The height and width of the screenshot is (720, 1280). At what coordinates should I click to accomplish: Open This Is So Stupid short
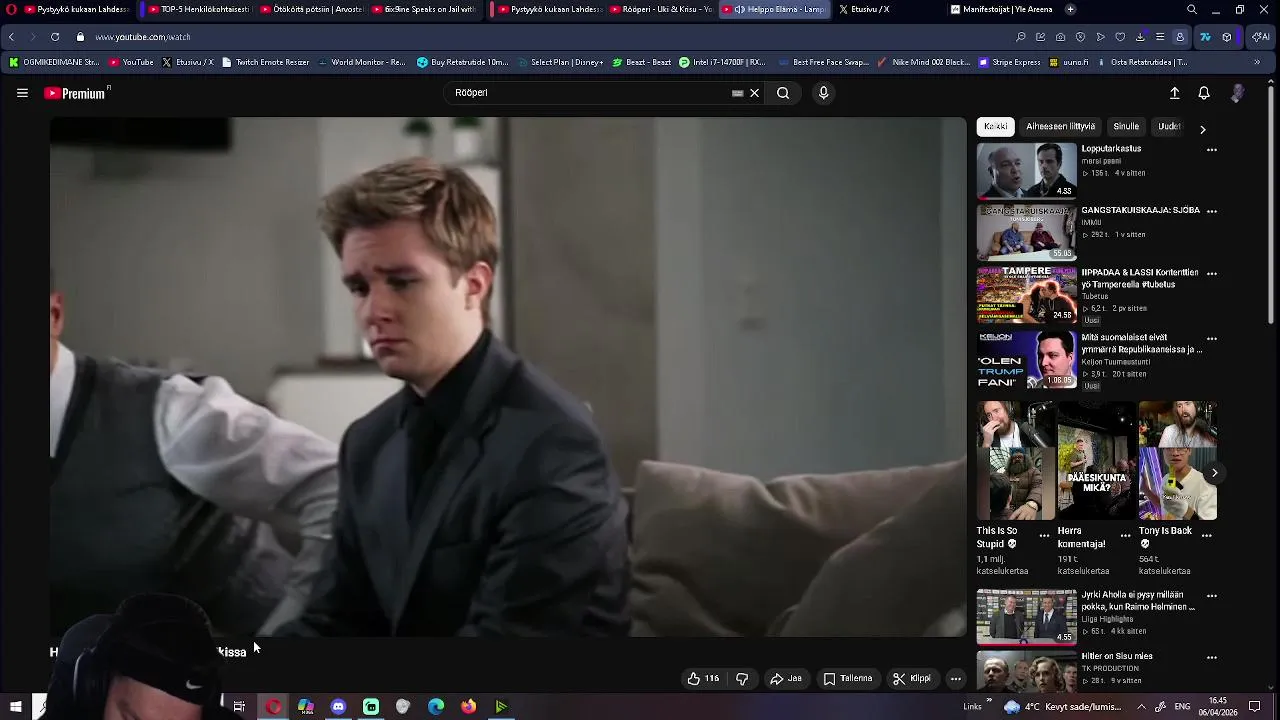click(x=1016, y=461)
